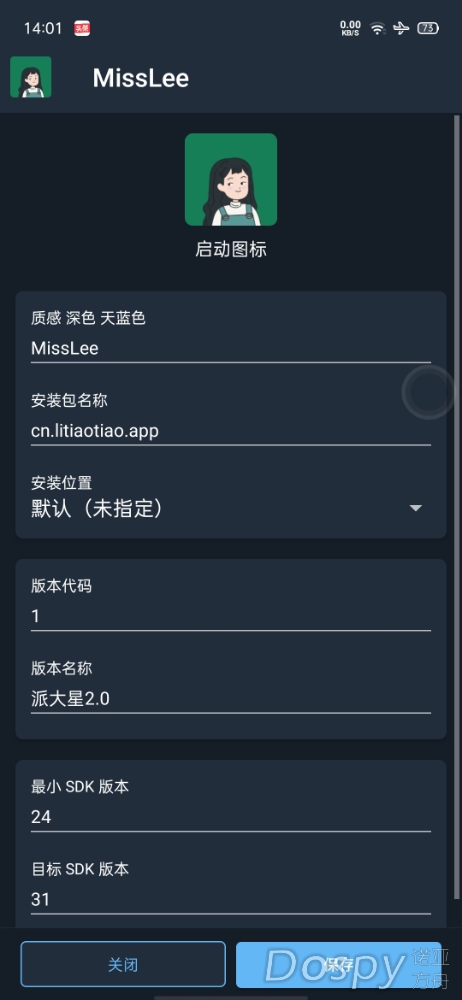The height and width of the screenshot is (1000, 462).
Task: Edit the 目标 SDK 版本 field 31
Action: pyautogui.click(x=231, y=900)
